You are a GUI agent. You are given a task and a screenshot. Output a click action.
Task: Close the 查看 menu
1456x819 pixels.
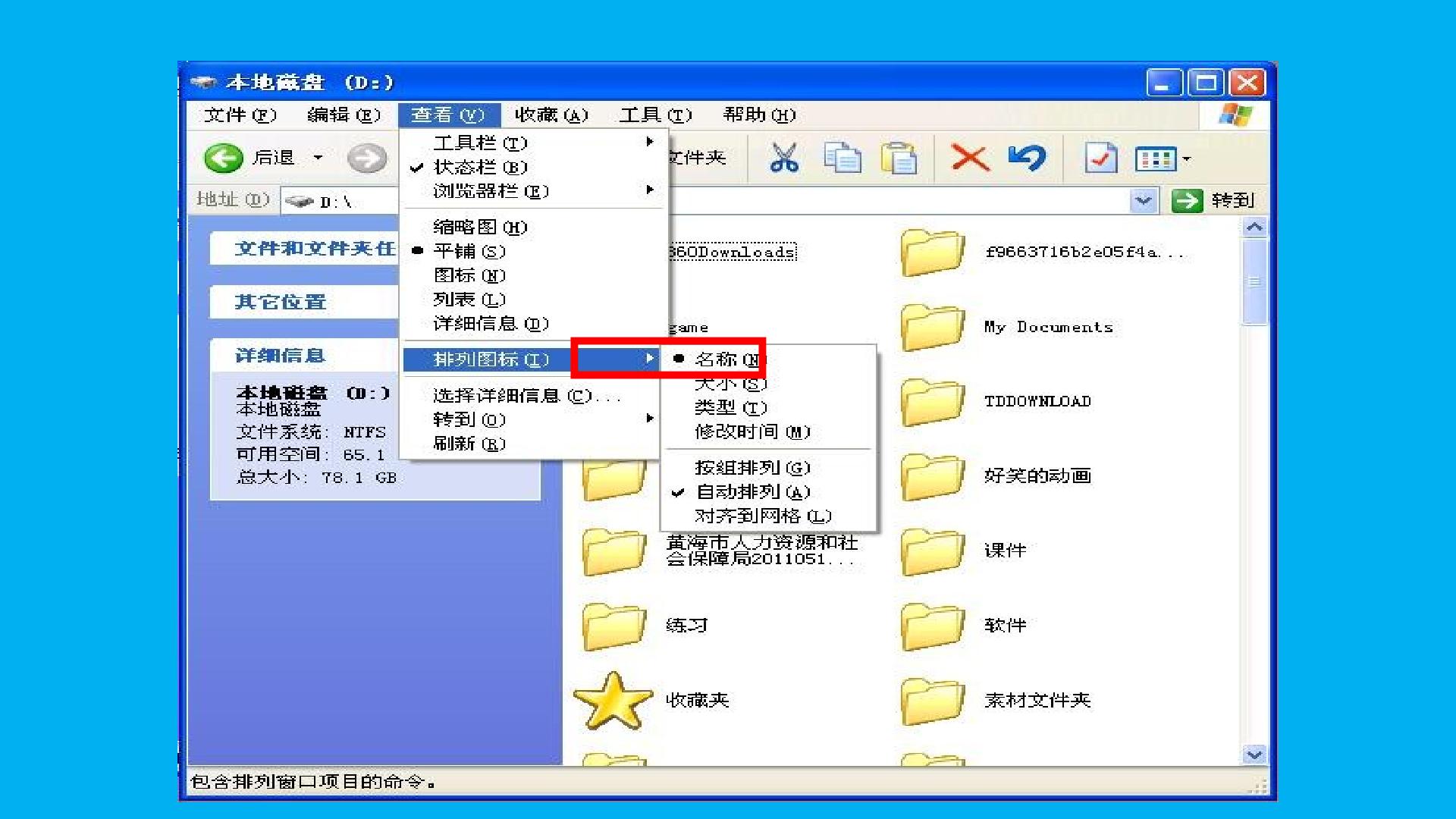tap(449, 115)
